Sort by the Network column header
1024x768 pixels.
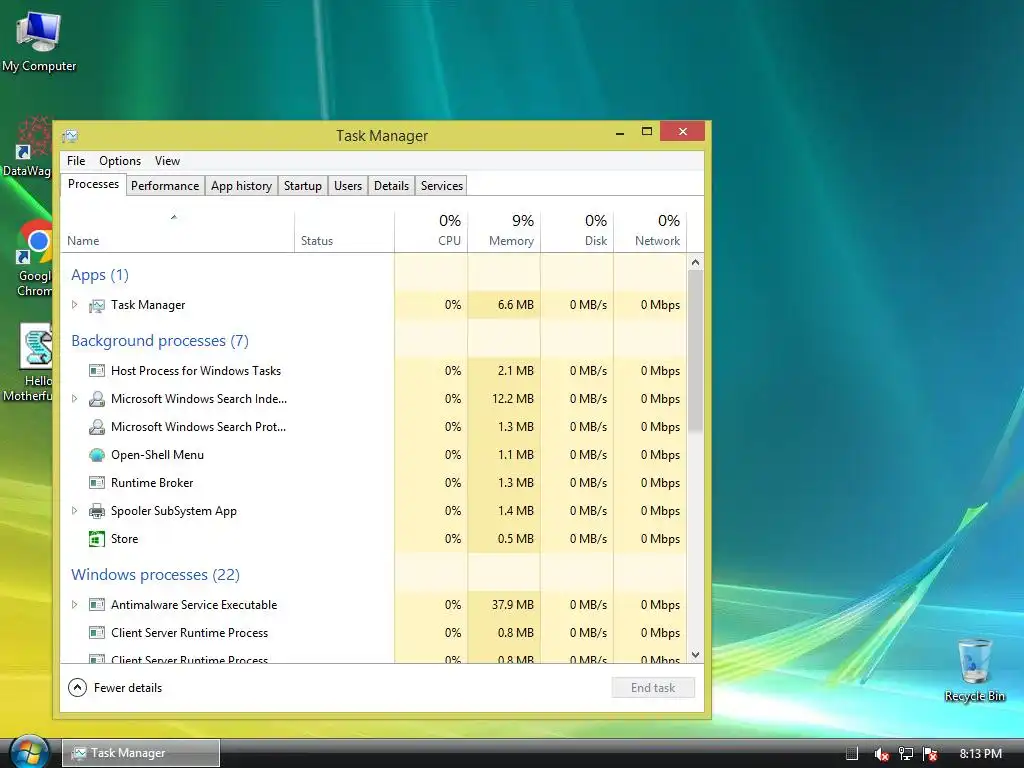650,231
